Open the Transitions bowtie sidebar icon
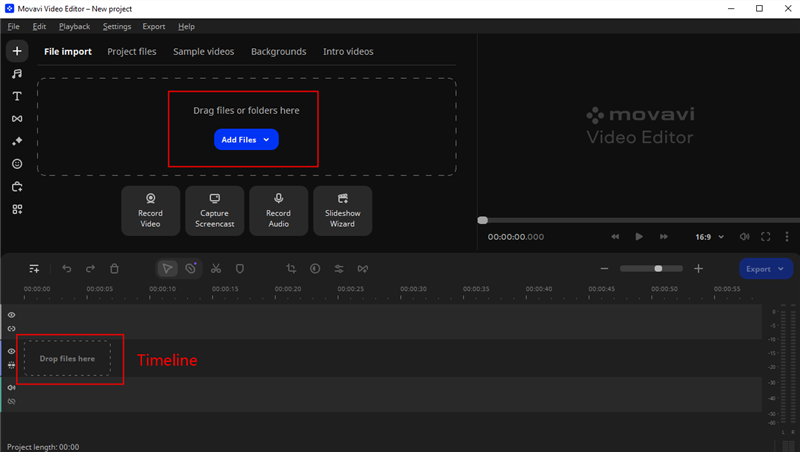 [x=17, y=119]
